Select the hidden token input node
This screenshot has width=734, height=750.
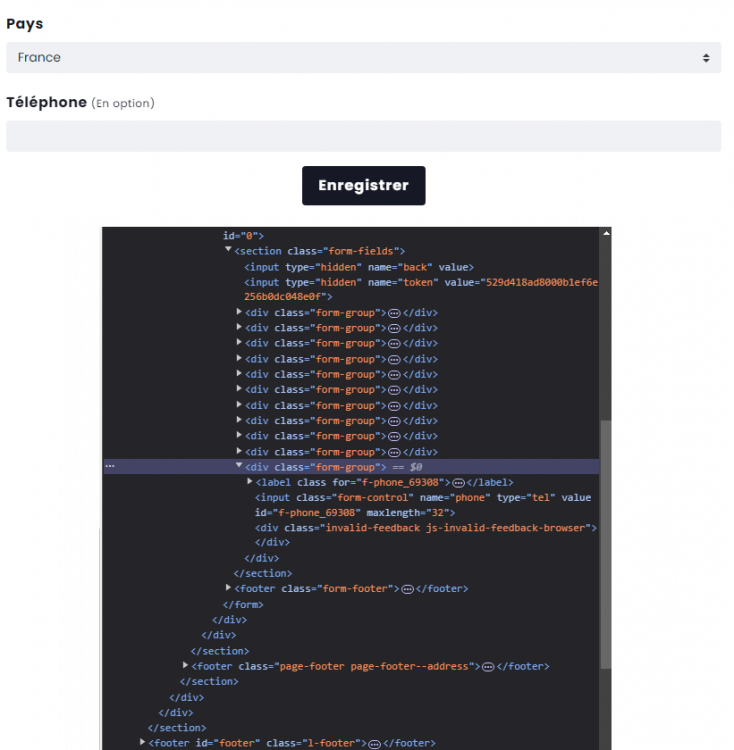420,282
